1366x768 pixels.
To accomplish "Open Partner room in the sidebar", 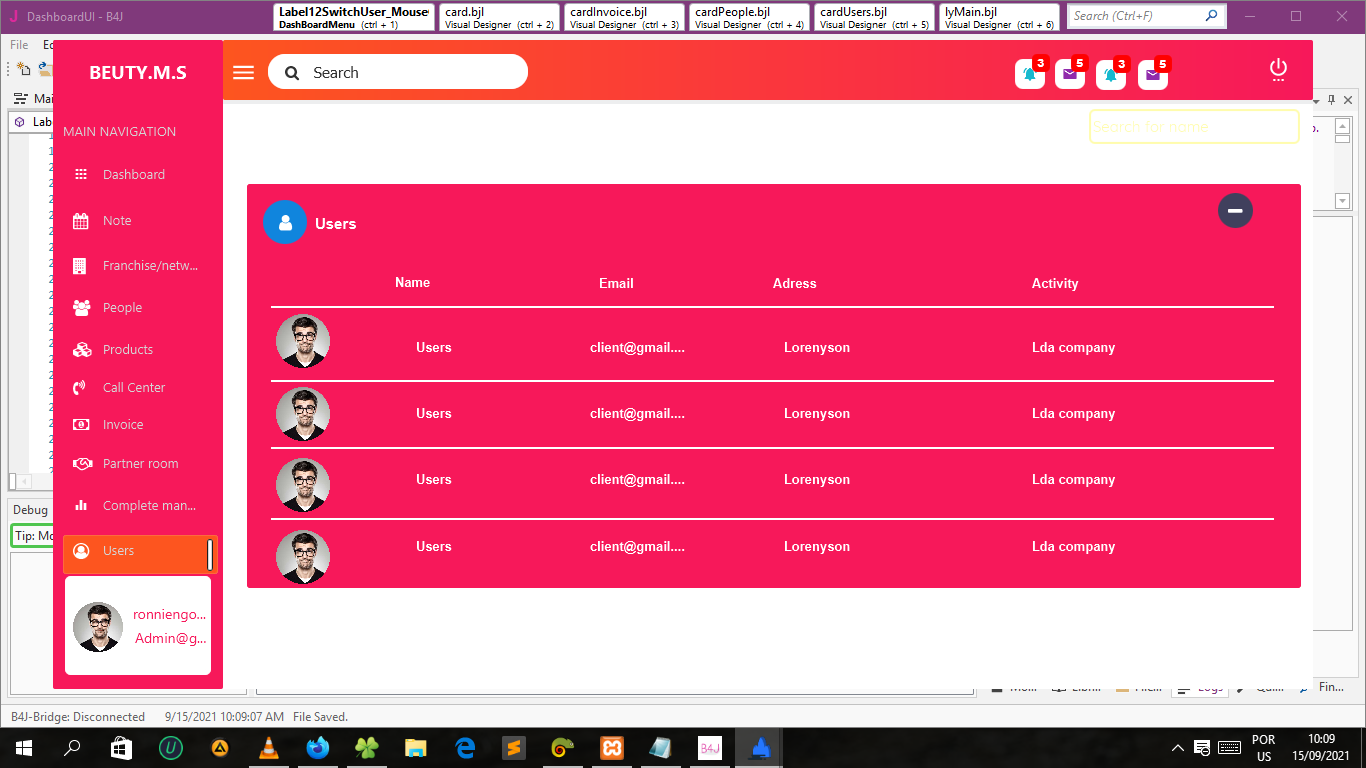I will (140, 464).
